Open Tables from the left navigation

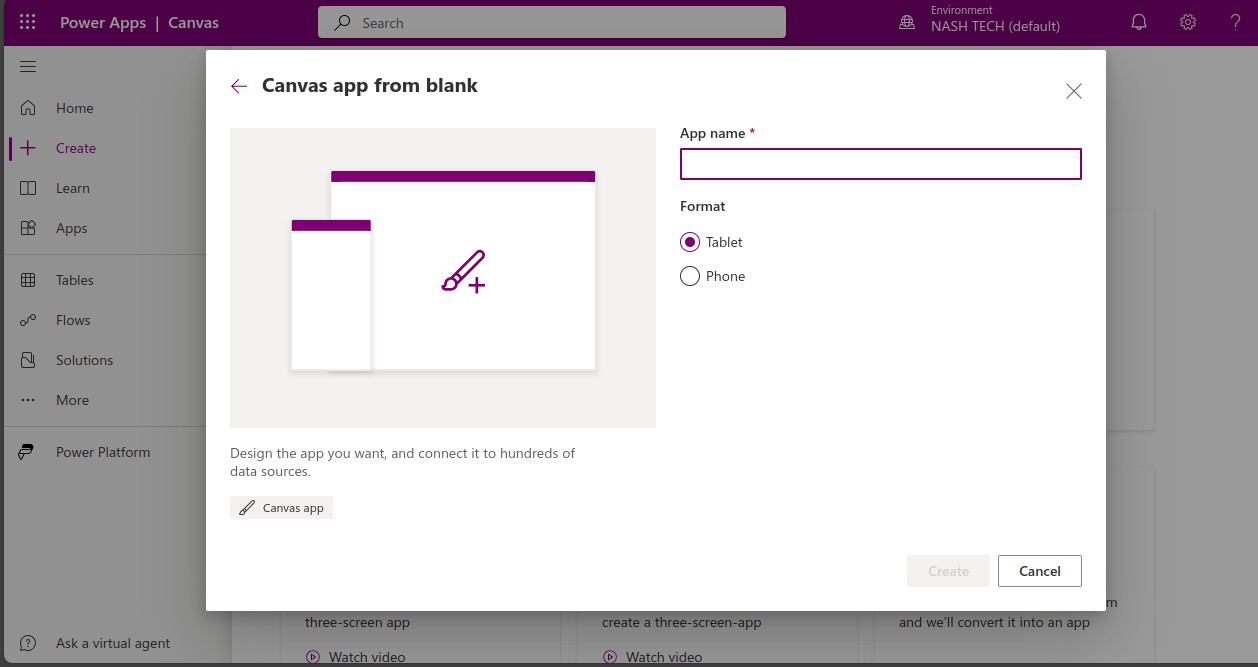(74, 280)
